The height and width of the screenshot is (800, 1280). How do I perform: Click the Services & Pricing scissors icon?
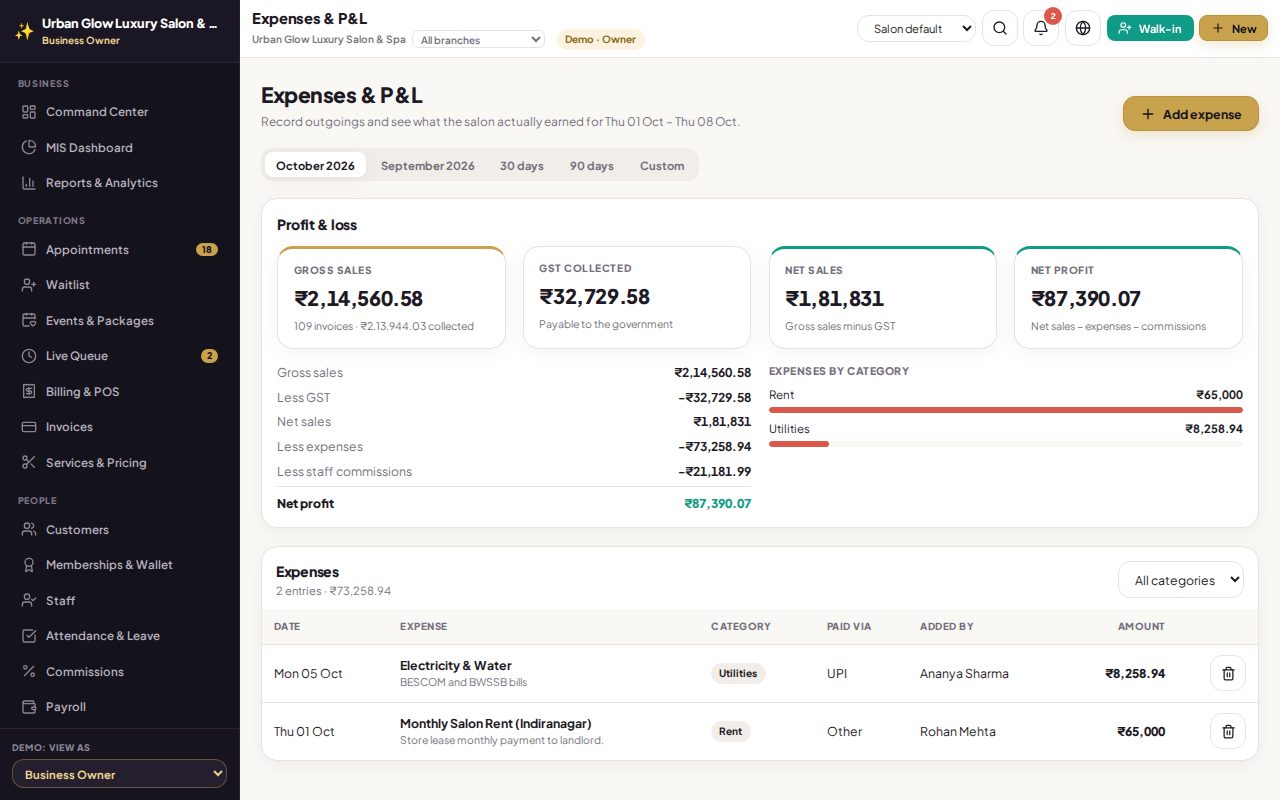(29, 462)
